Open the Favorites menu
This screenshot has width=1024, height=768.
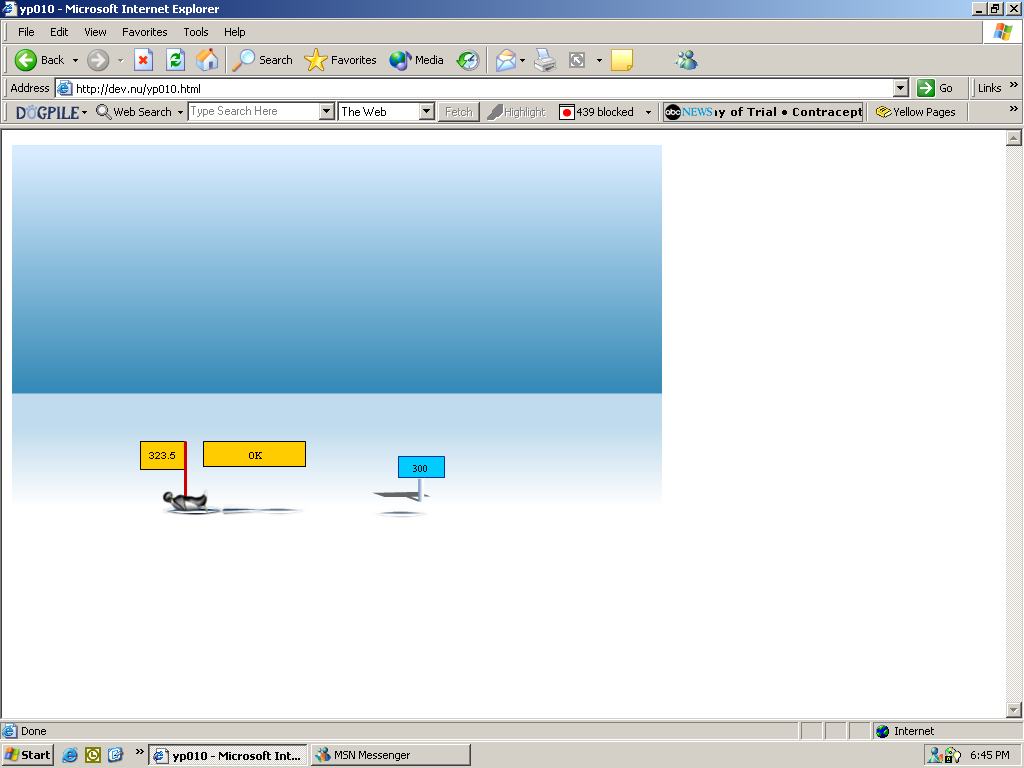[x=144, y=32]
